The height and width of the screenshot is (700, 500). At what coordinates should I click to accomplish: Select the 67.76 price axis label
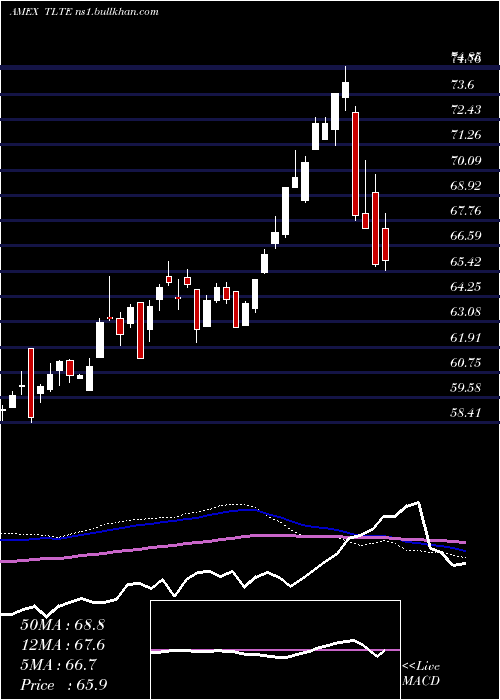(466, 210)
